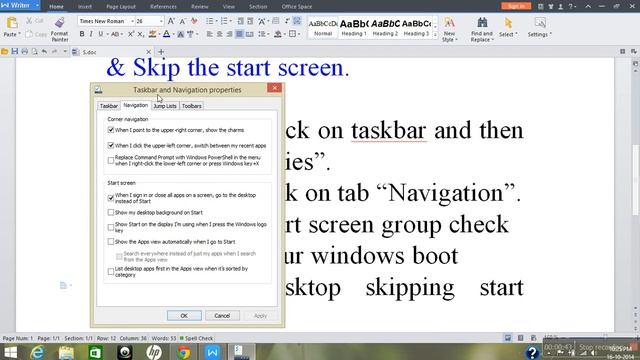Image resolution: width=640 pixels, height=360 pixels.
Task: Click the font color A swatch
Action: tap(167, 34)
